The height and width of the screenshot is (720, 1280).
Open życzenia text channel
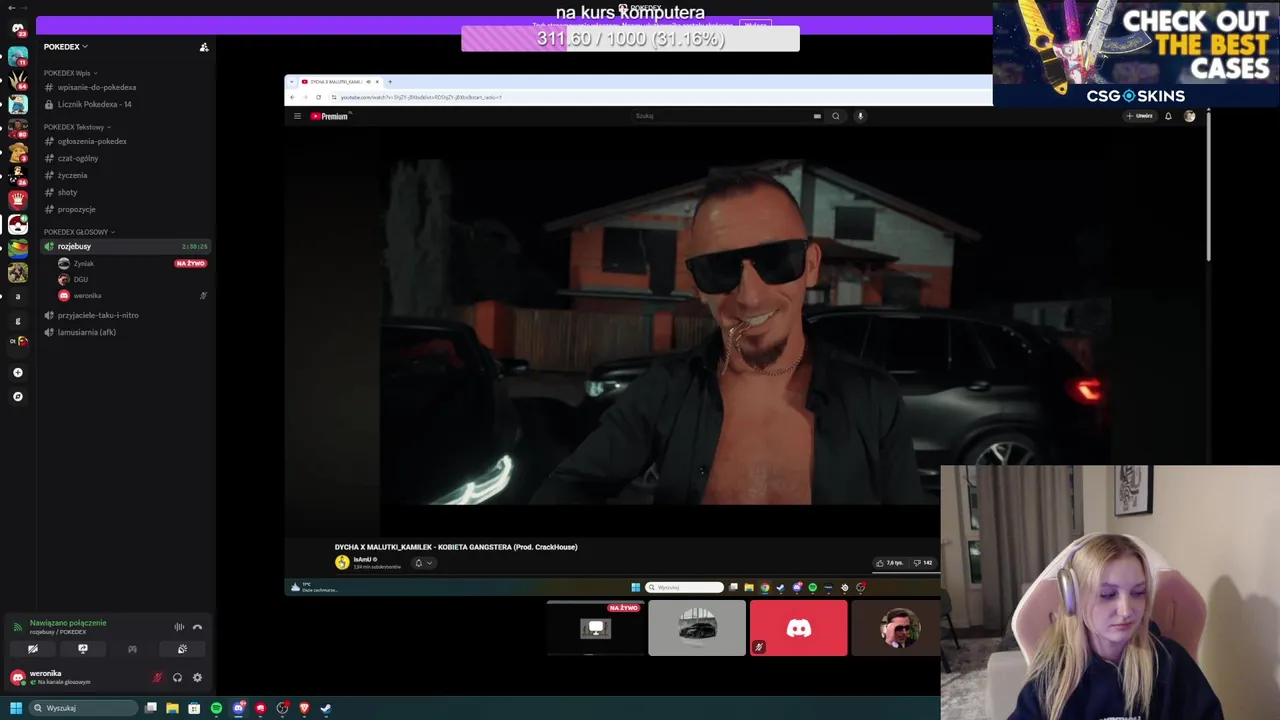[x=127, y=175]
